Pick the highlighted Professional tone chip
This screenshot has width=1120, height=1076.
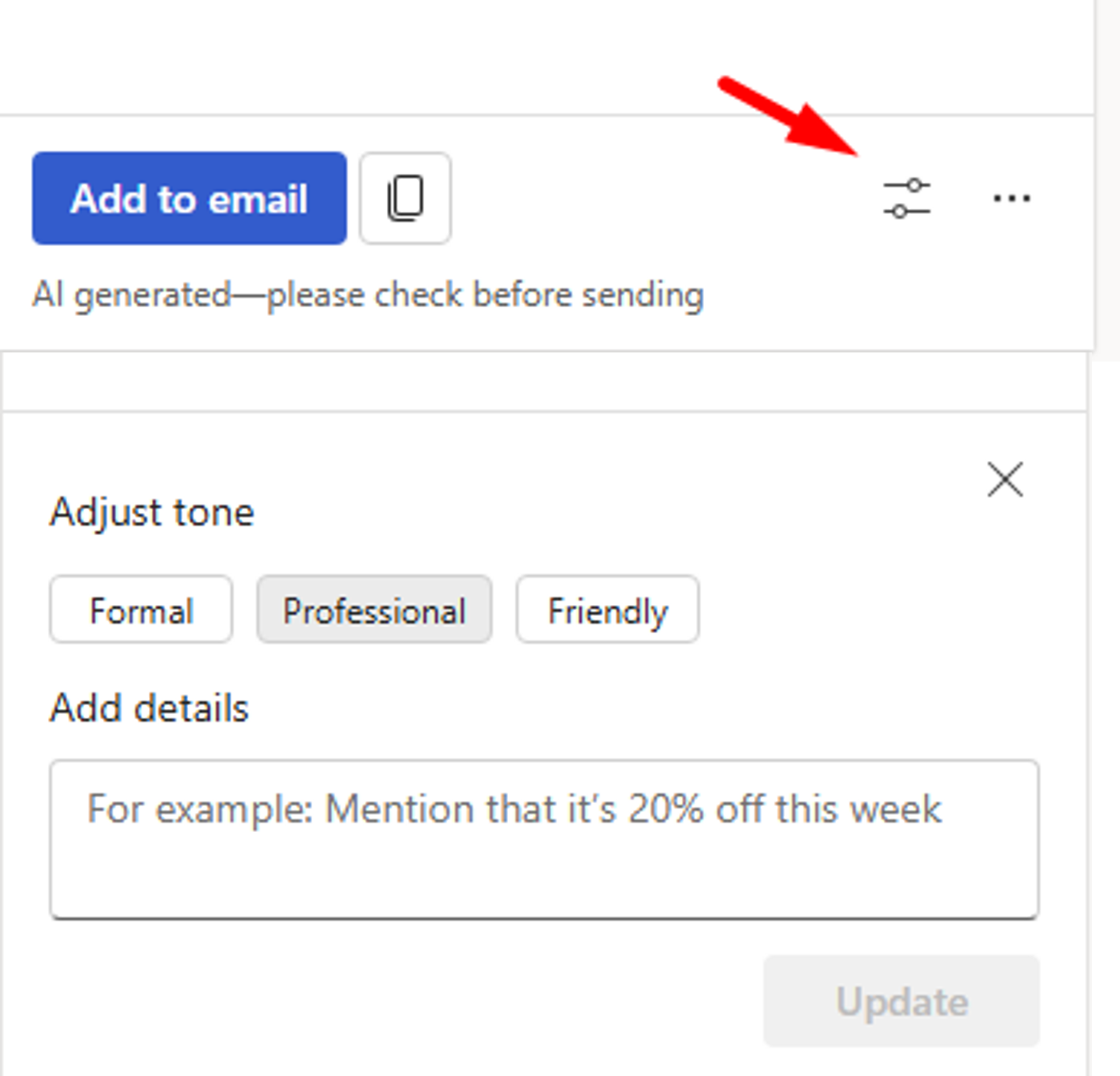374,610
